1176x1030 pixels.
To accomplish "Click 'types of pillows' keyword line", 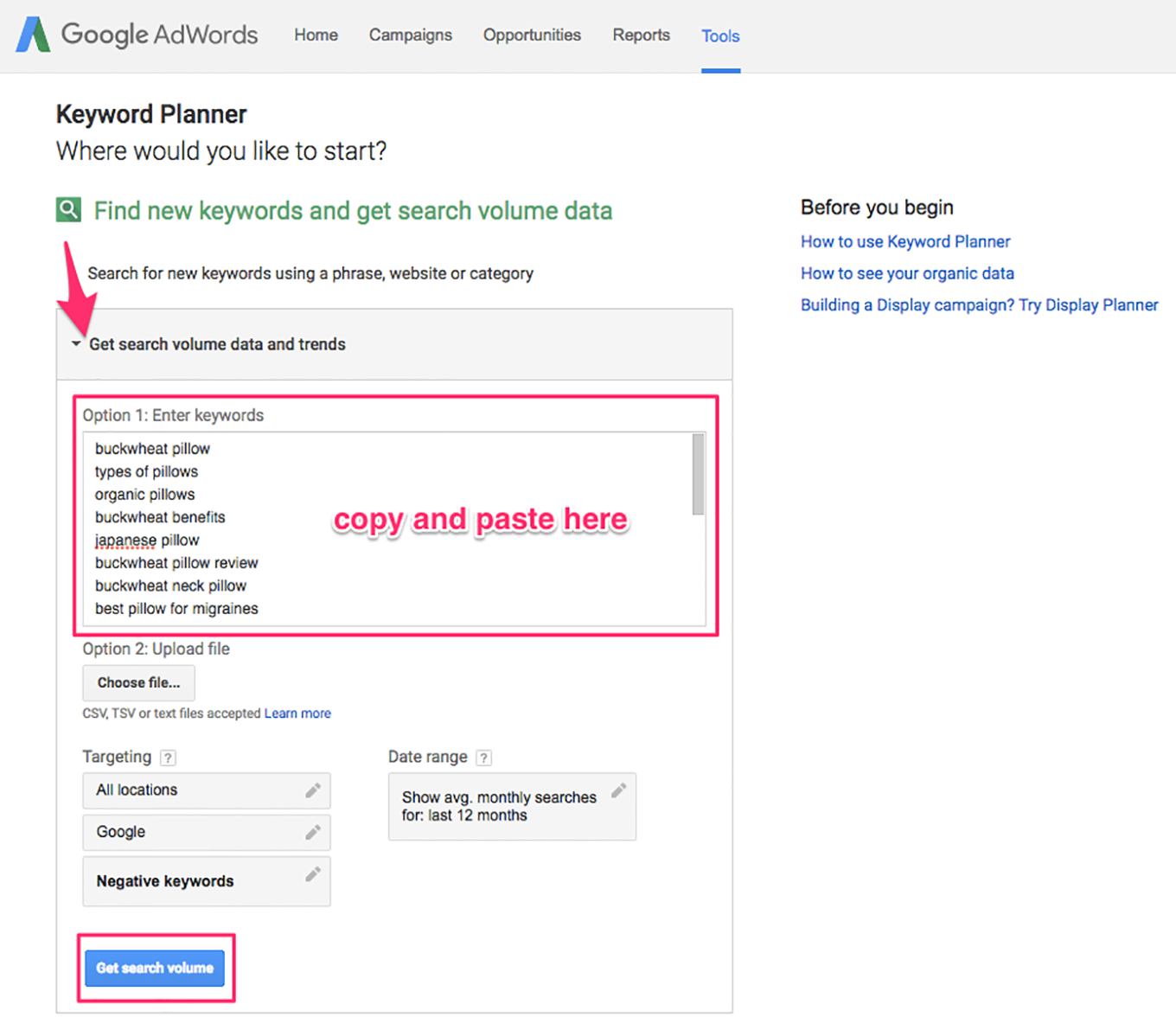I will click(x=146, y=471).
